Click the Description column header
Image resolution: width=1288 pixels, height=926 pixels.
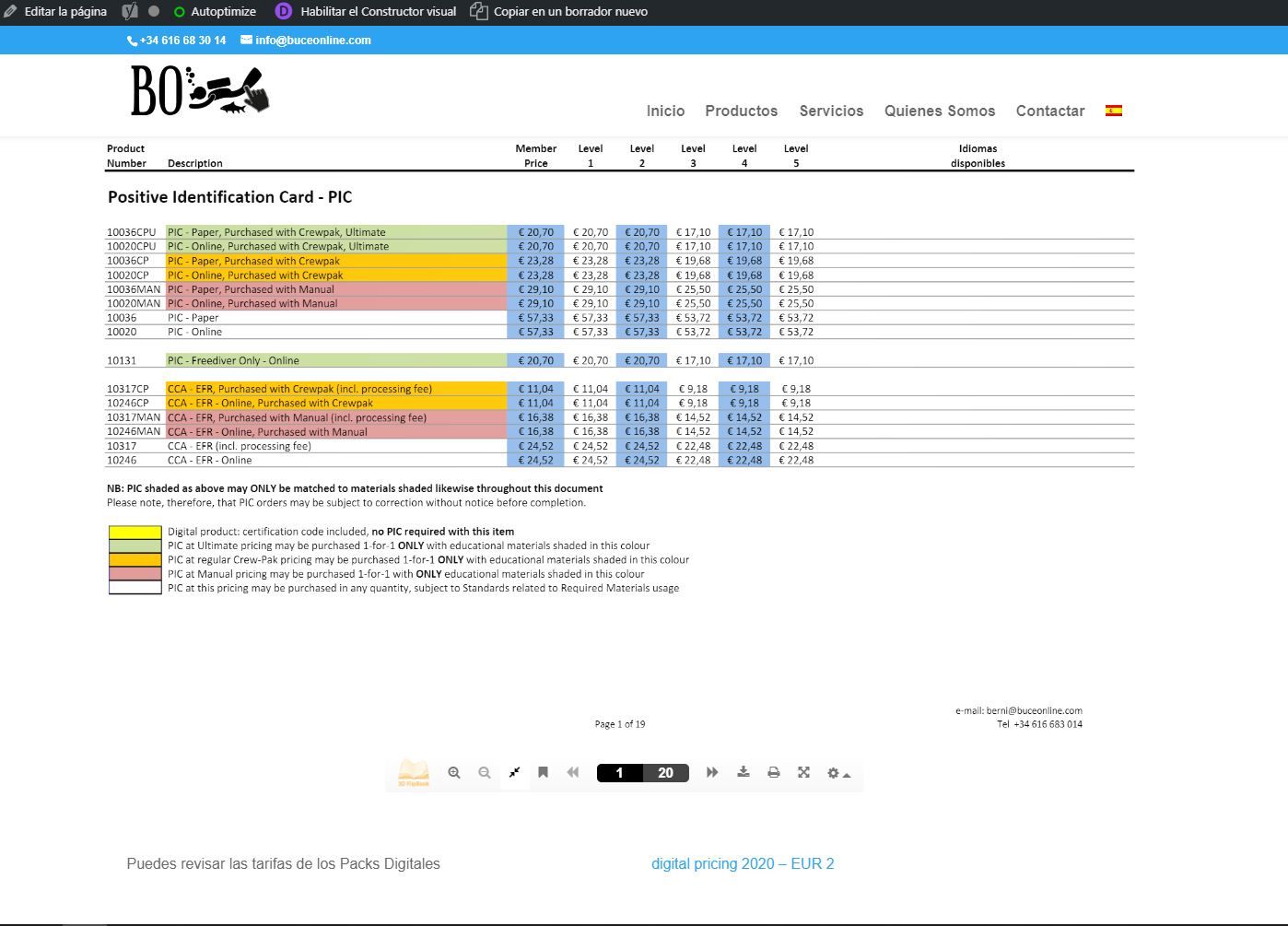click(195, 163)
